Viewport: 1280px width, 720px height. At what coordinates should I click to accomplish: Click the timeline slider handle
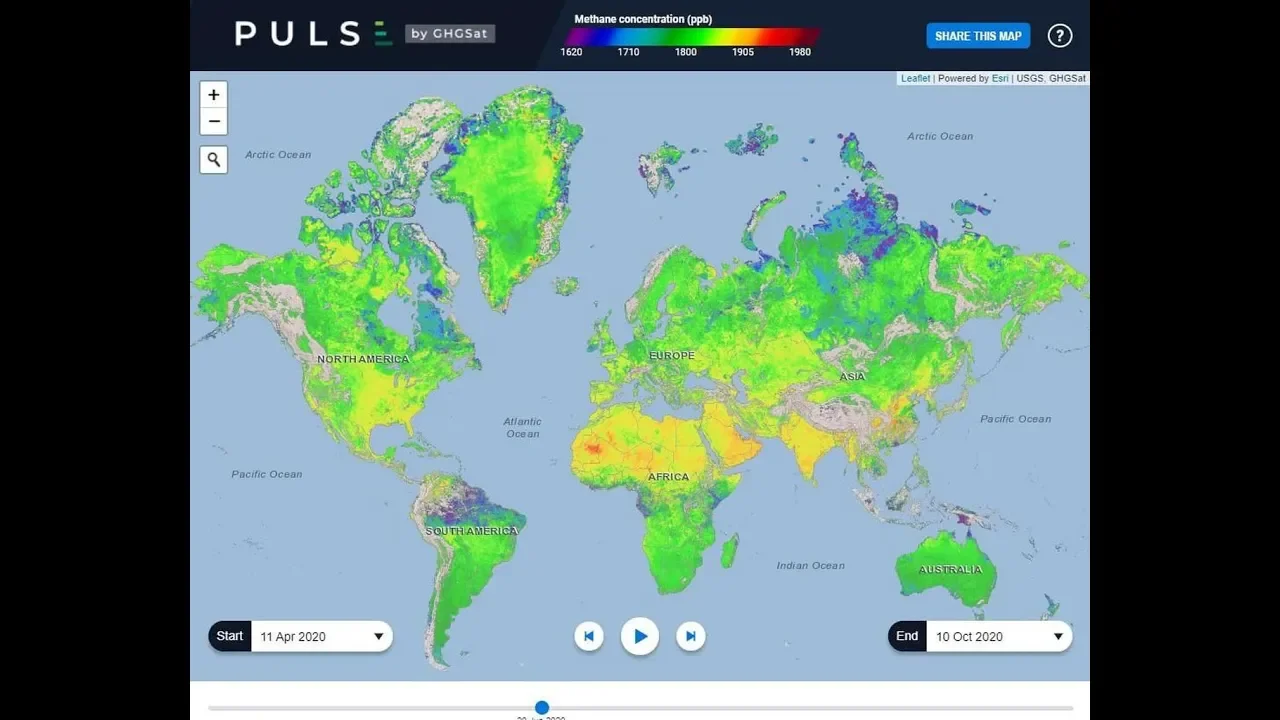[542, 707]
